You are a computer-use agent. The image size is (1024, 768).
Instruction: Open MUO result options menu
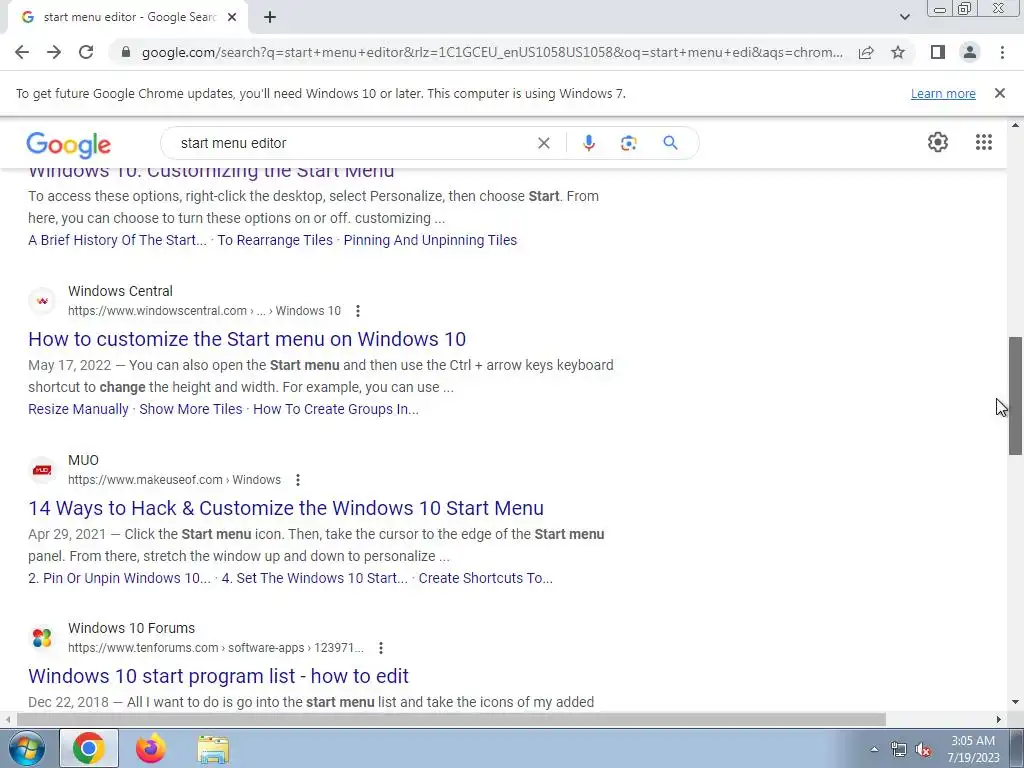(x=298, y=480)
